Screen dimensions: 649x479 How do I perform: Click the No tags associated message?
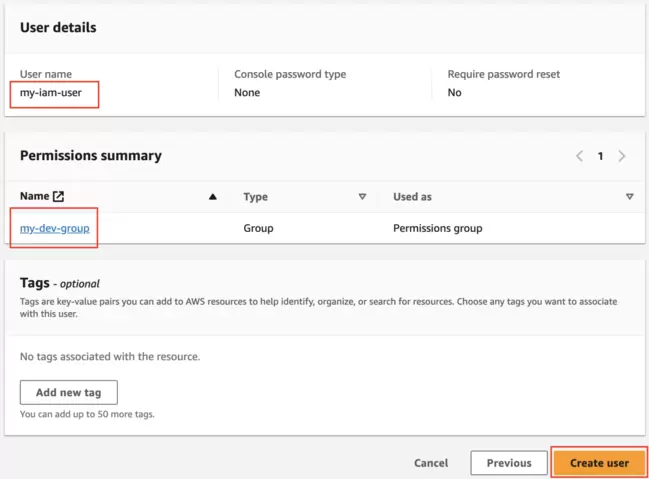pyautogui.click(x=110, y=356)
